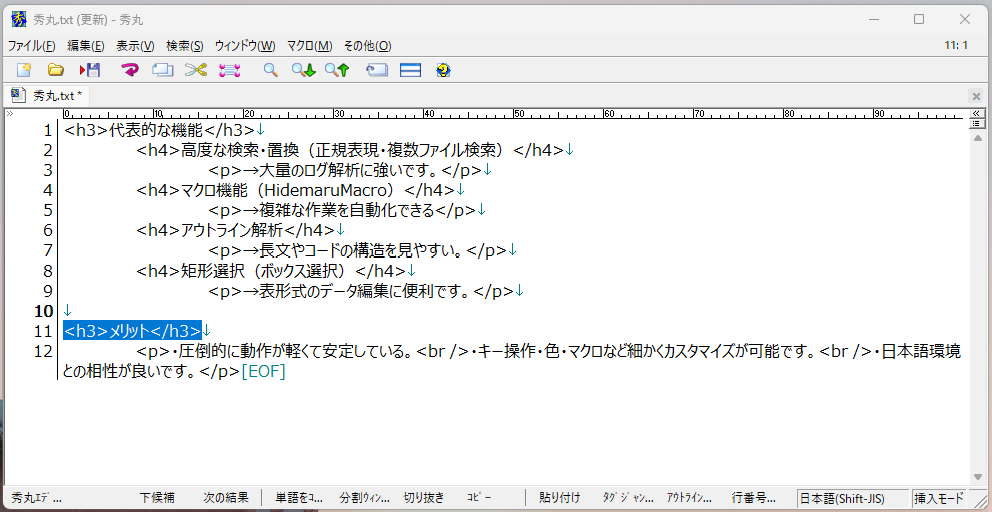Open search with the magnifying glass icon
992x512 pixels.
271,70
